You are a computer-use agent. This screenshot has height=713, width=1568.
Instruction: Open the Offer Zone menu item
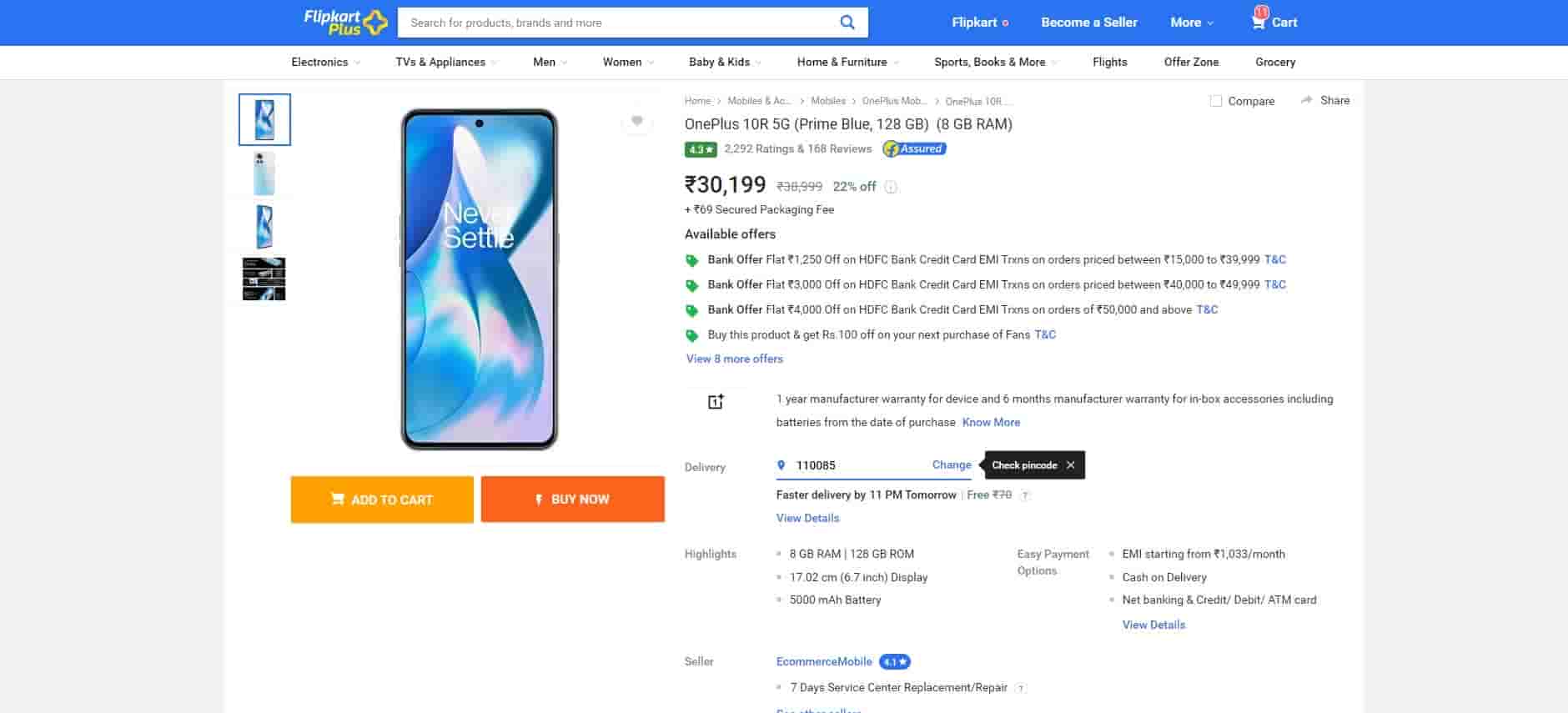tap(1191, 63)
